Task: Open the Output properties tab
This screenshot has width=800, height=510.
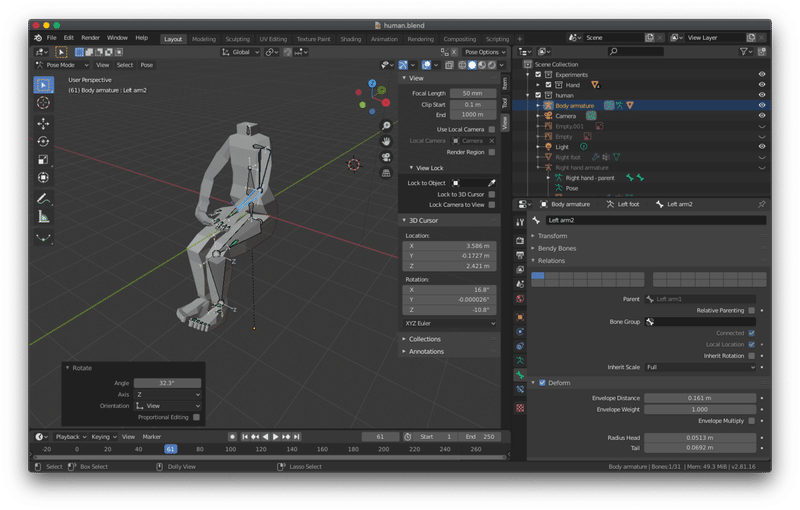Action: pos(520,255)
